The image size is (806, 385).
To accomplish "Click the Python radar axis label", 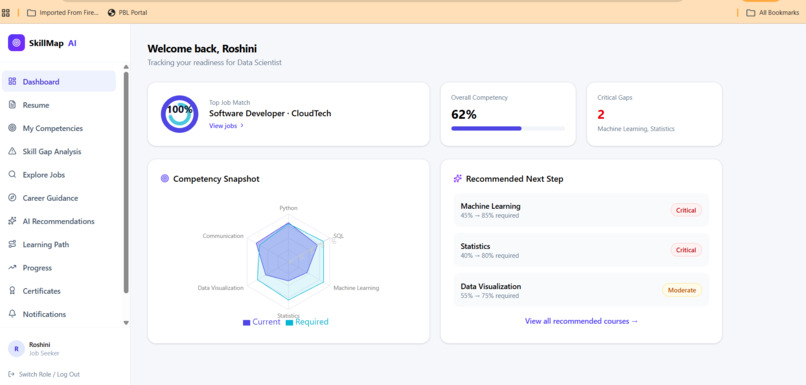I will (288, 208).
